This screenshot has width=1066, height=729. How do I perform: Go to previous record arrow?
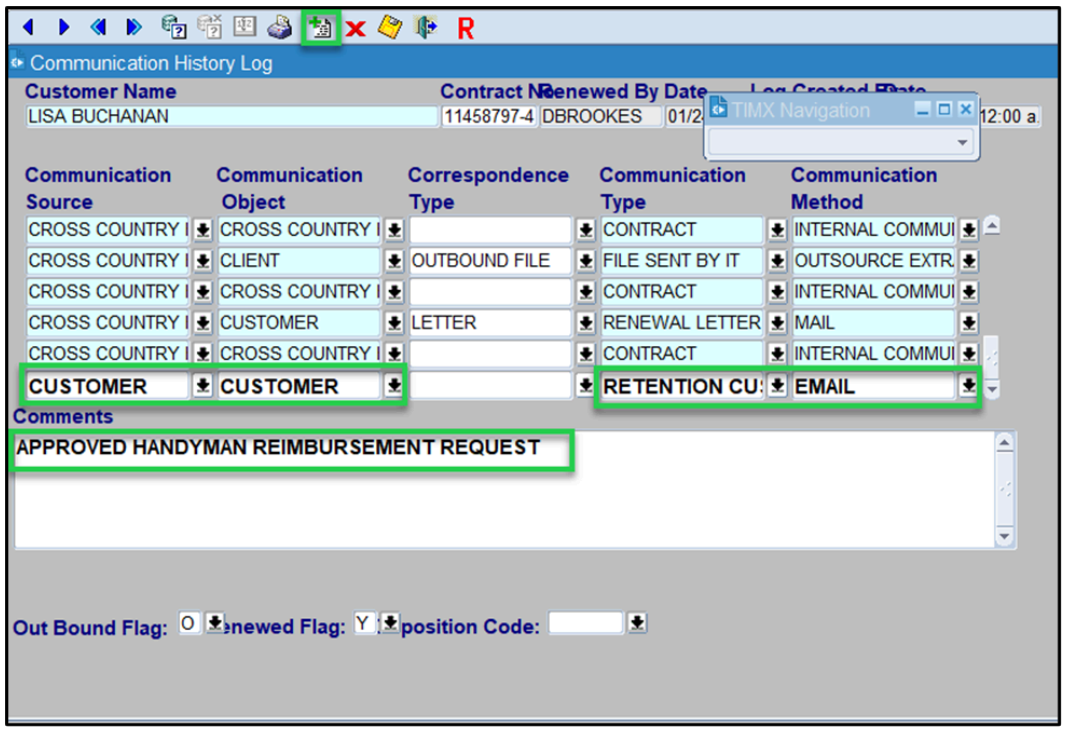[28, 27]
